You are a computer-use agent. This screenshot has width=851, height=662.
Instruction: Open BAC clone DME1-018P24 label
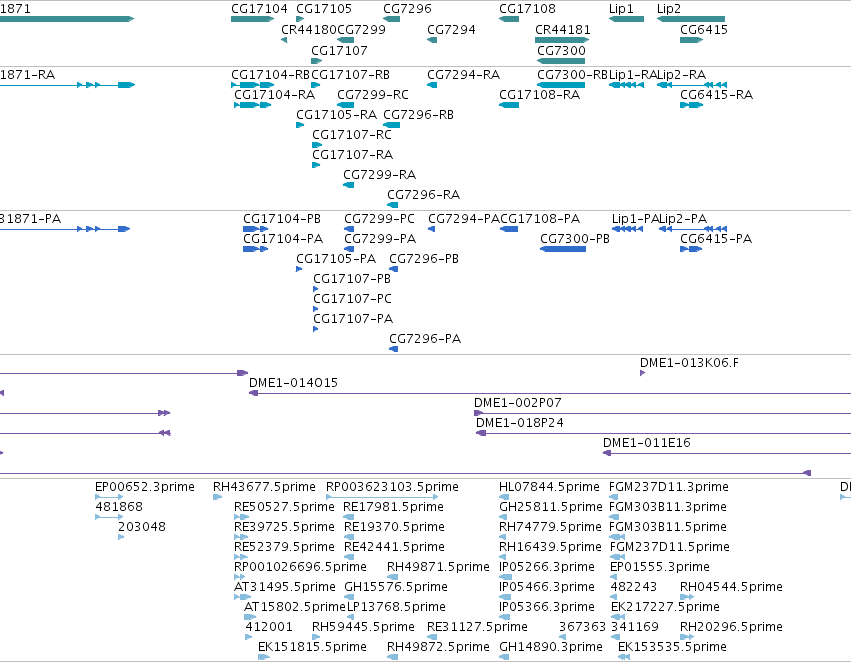pos(519,423)
